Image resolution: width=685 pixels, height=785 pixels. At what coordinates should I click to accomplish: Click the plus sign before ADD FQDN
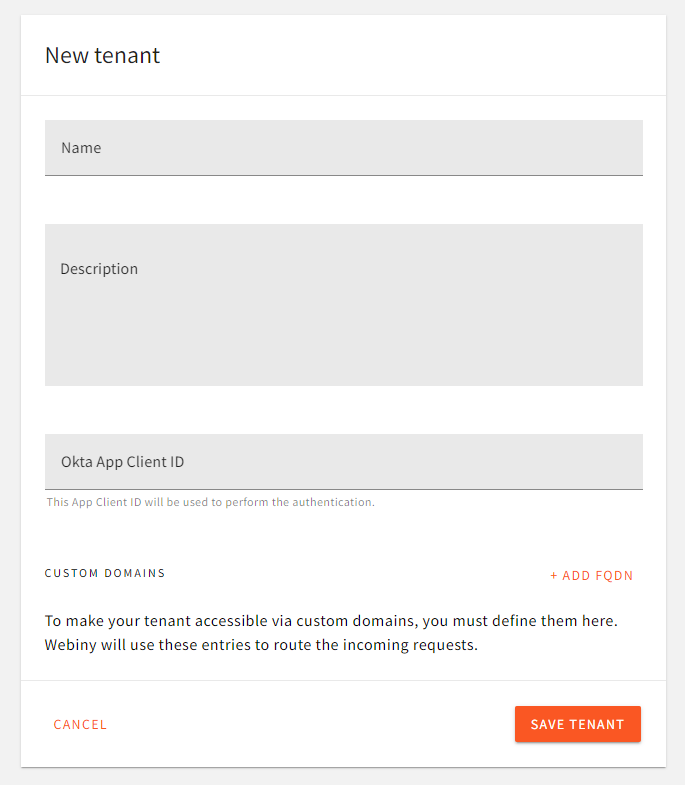coord(554,576)
